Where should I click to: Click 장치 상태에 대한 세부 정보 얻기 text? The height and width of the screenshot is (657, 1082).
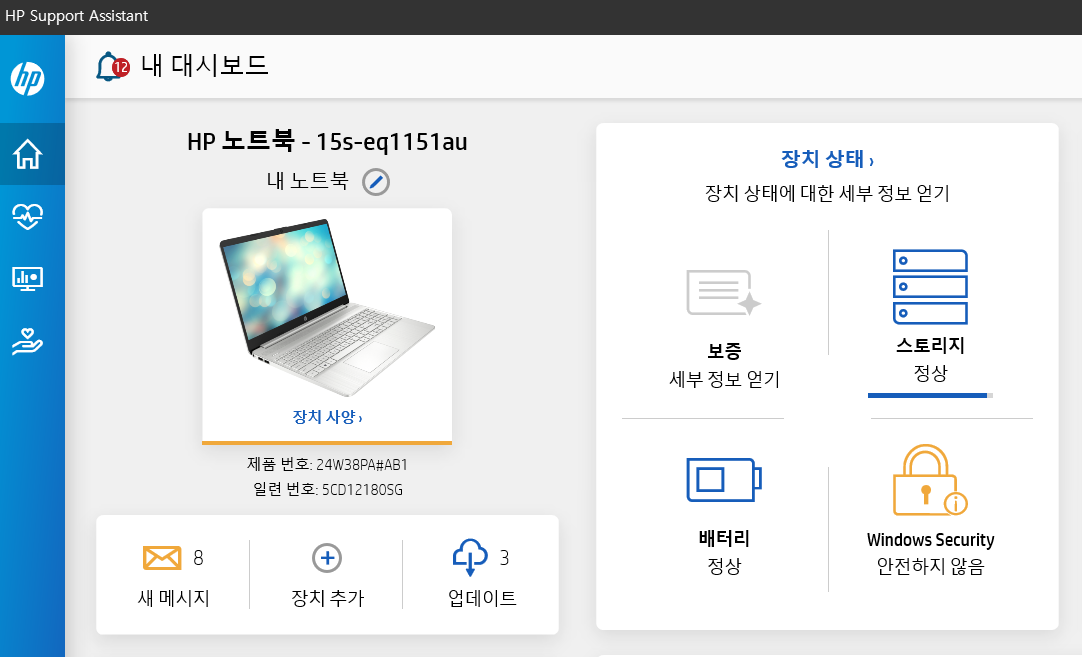tap(827, 193)
